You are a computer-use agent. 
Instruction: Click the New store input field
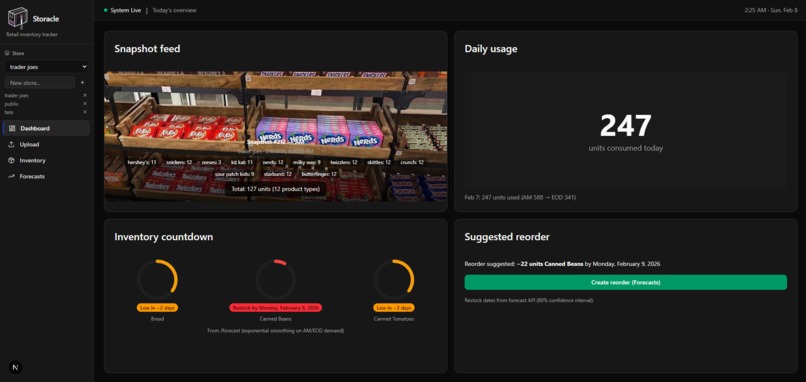point(40,82)
